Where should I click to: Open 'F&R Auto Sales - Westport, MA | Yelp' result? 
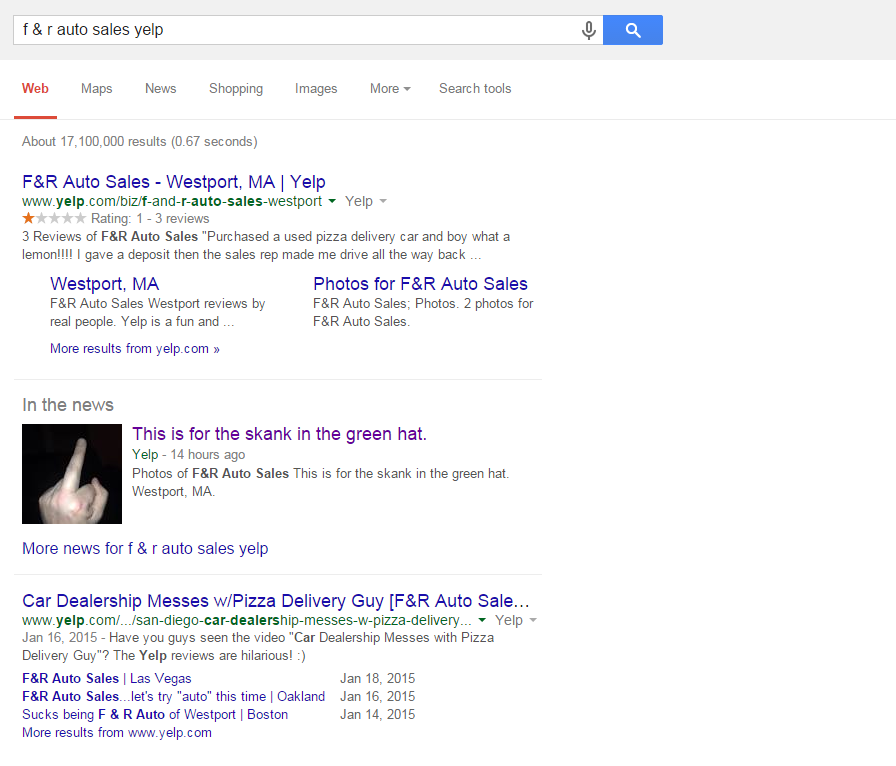click(174, 182)
